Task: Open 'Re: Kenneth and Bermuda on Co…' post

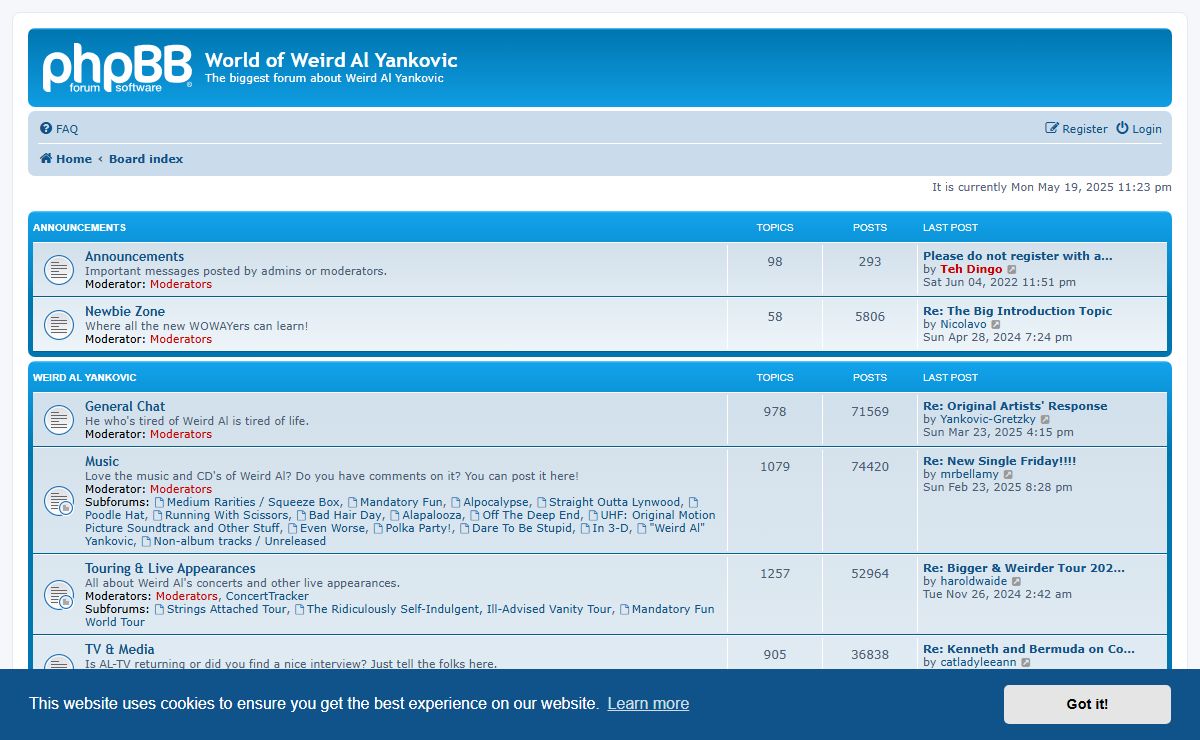Action: point(1029,649)
